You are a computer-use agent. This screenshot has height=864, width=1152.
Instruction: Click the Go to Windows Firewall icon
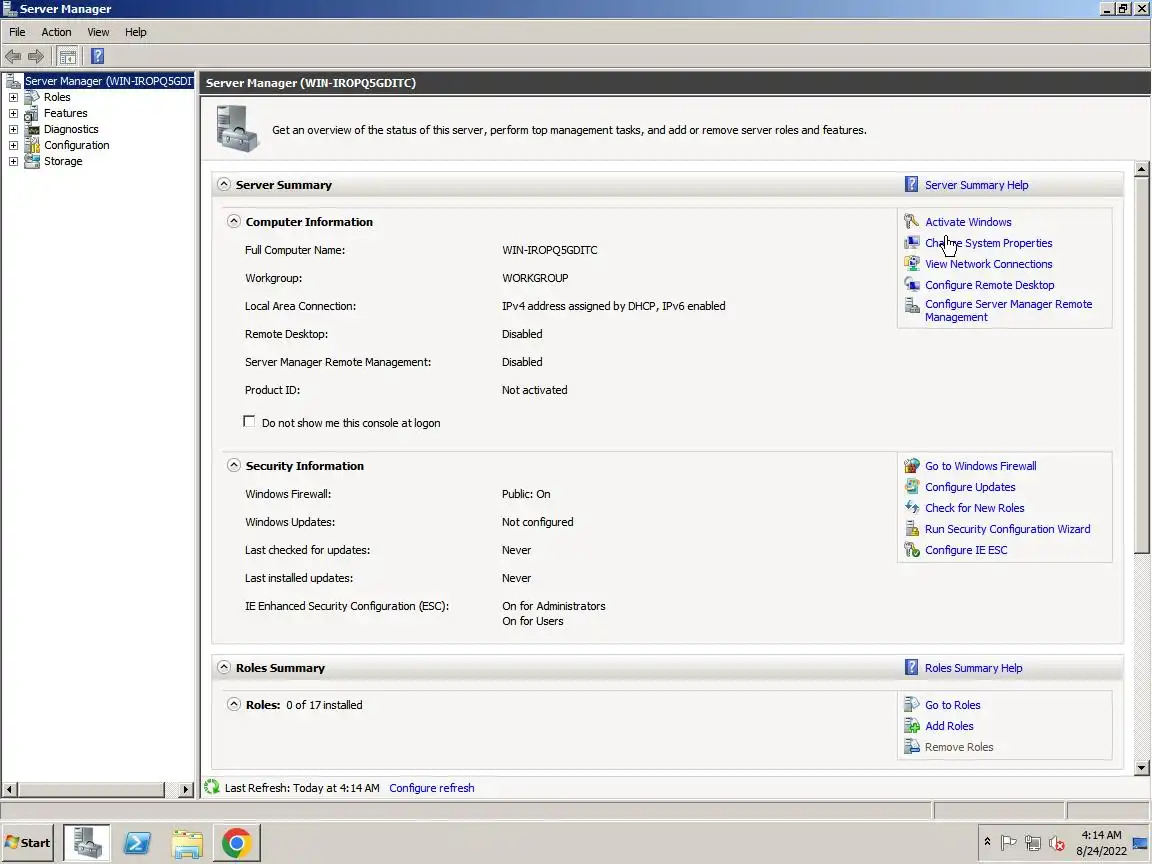[x=911, y=465]
